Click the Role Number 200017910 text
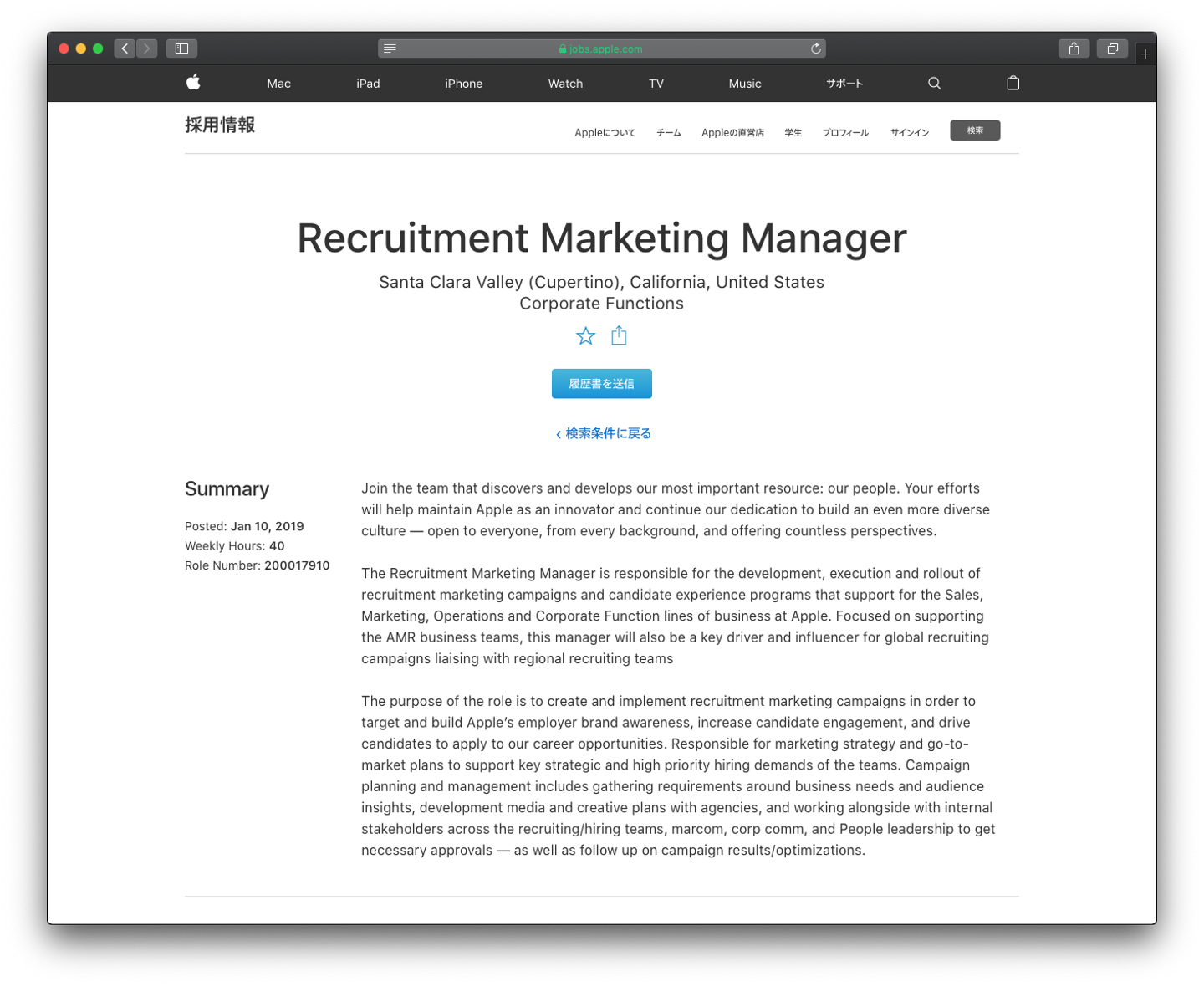 coord(258,565)
